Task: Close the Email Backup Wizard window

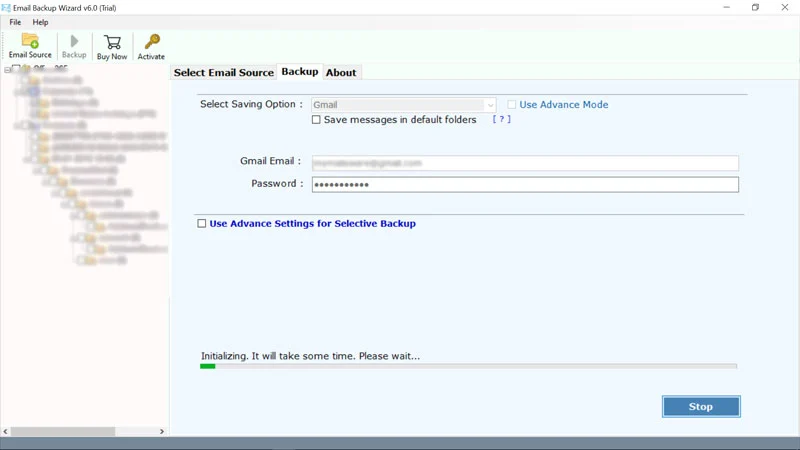Action: pos(785,7)
